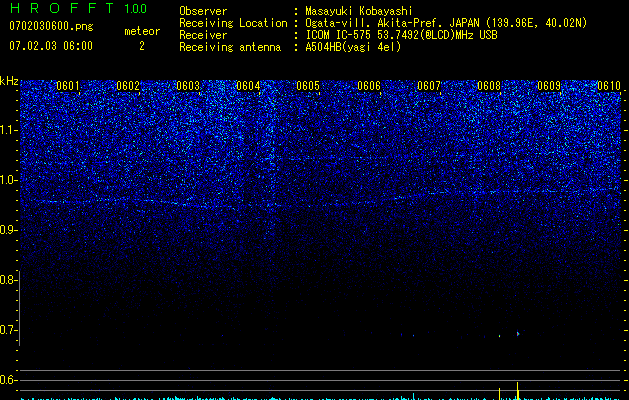Click the red meteor echo dot near 0.7 kHz

click(518, 333)
